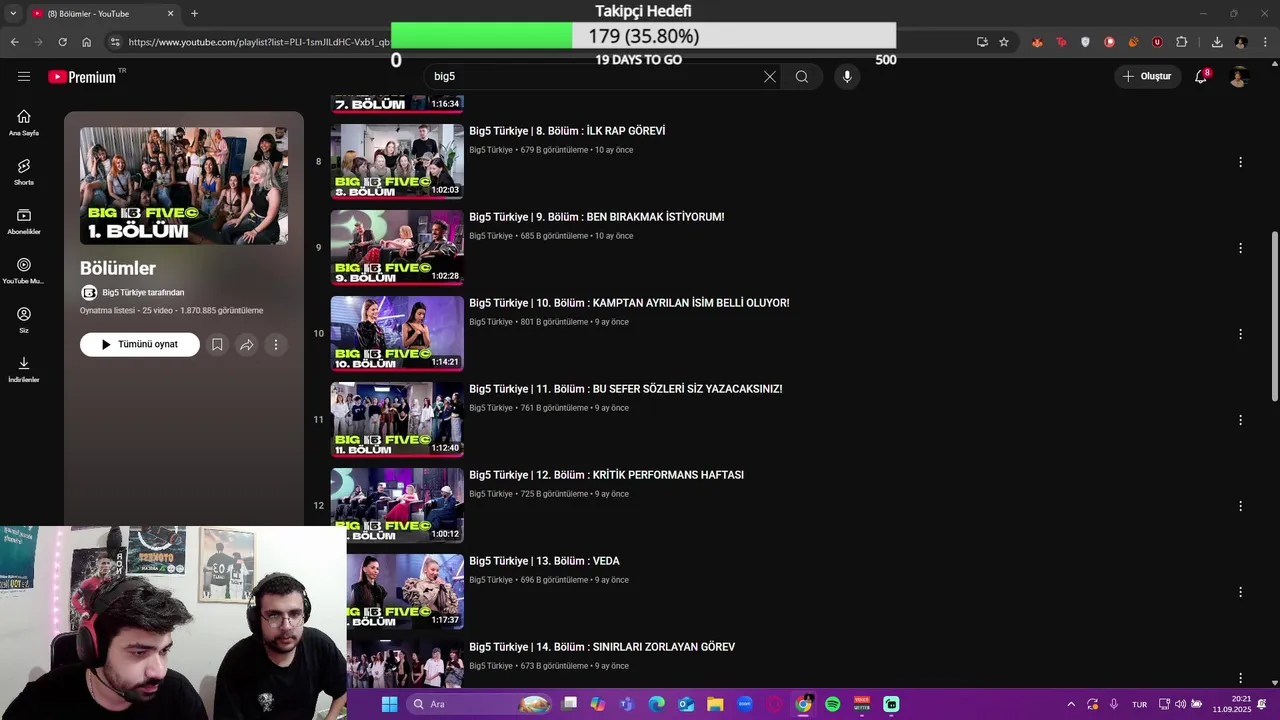The width and height of the screenshot is (1280, 720).
Task: Open the Big5 Türkiye tarafından channel link
Action: 143,293
